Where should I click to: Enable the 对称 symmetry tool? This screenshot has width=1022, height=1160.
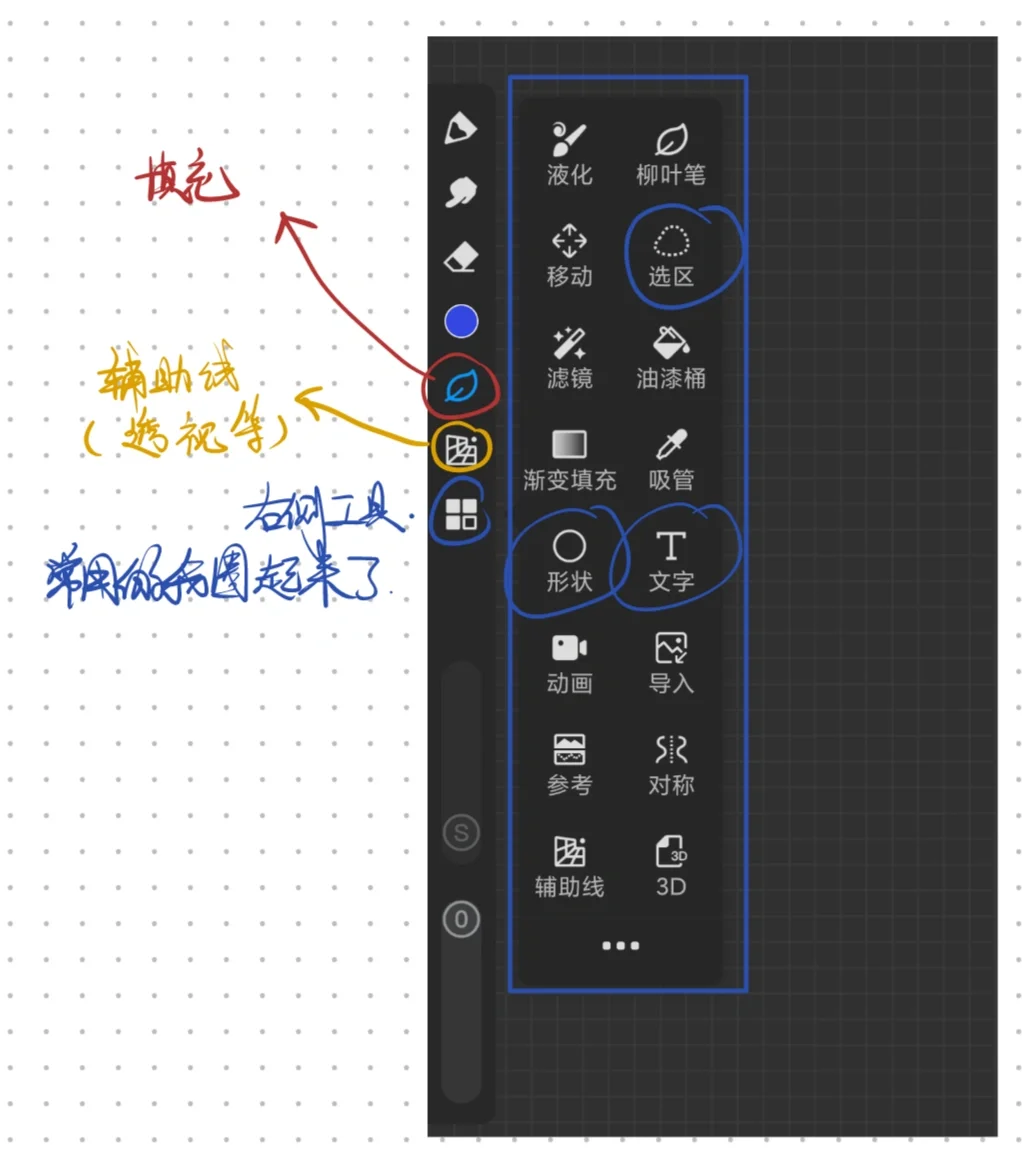pos(670,764)
